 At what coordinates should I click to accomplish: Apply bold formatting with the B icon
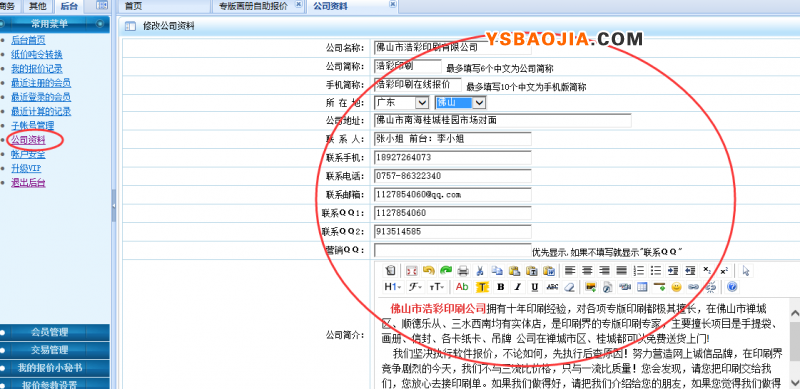[x=501, y=287]
